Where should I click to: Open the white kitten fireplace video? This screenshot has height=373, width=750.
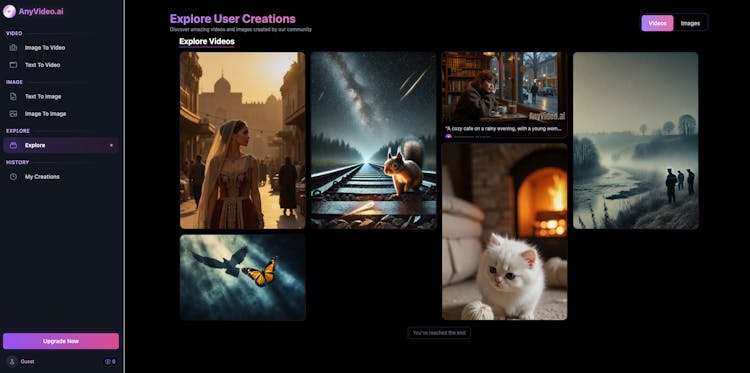(505, 231)
